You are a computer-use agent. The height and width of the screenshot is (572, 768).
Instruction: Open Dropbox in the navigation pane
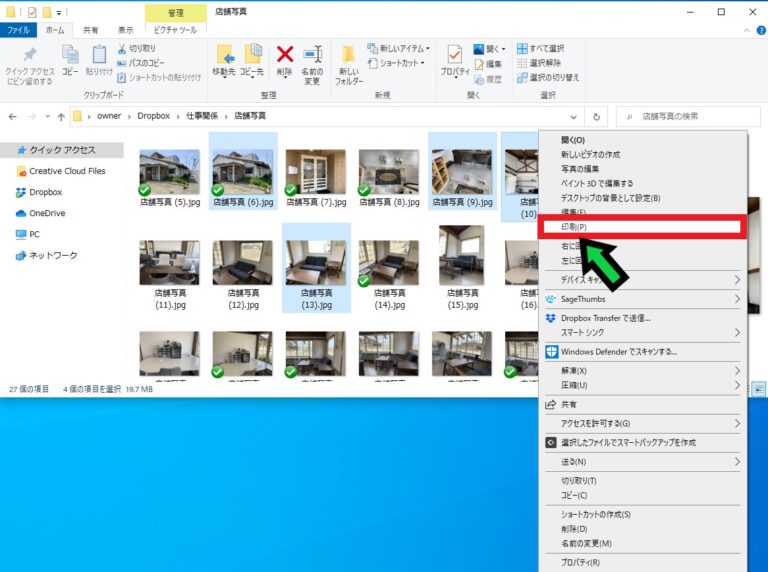coord(39,192)
